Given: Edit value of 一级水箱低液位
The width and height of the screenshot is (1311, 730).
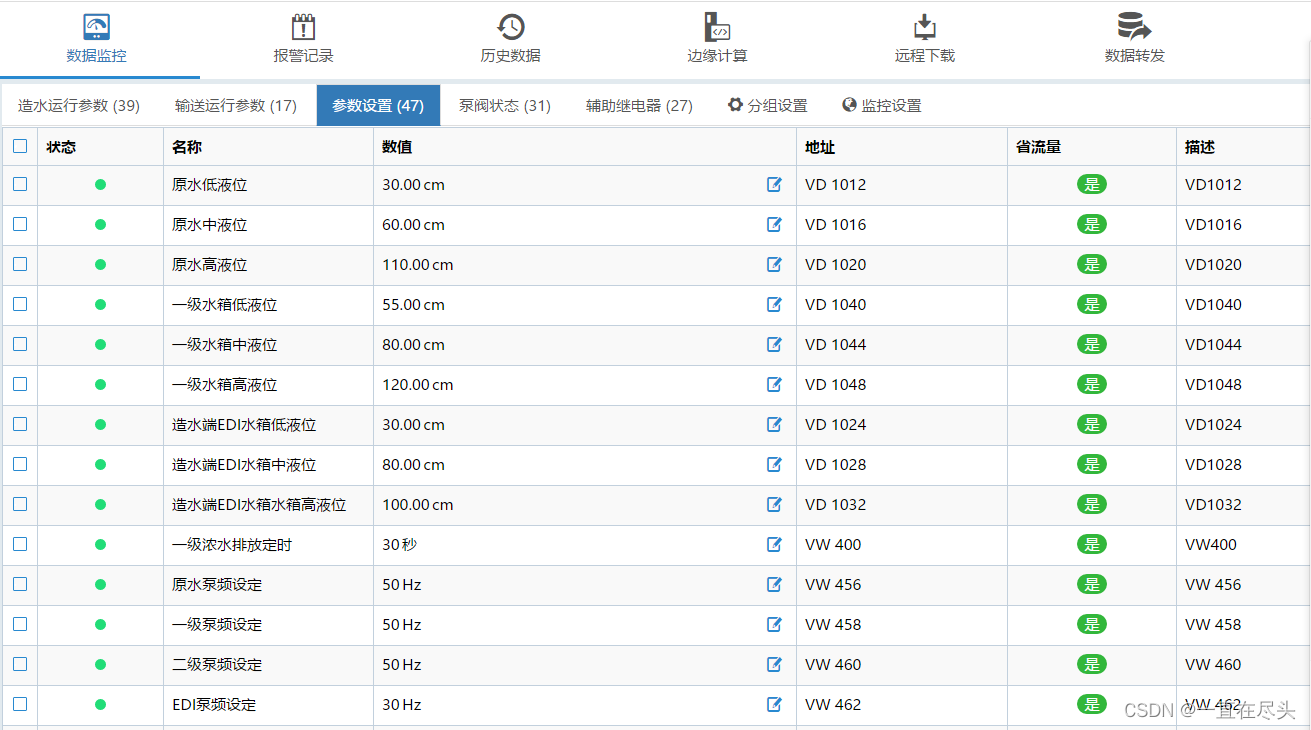Looking at the screenshot, I should (774, 304).
